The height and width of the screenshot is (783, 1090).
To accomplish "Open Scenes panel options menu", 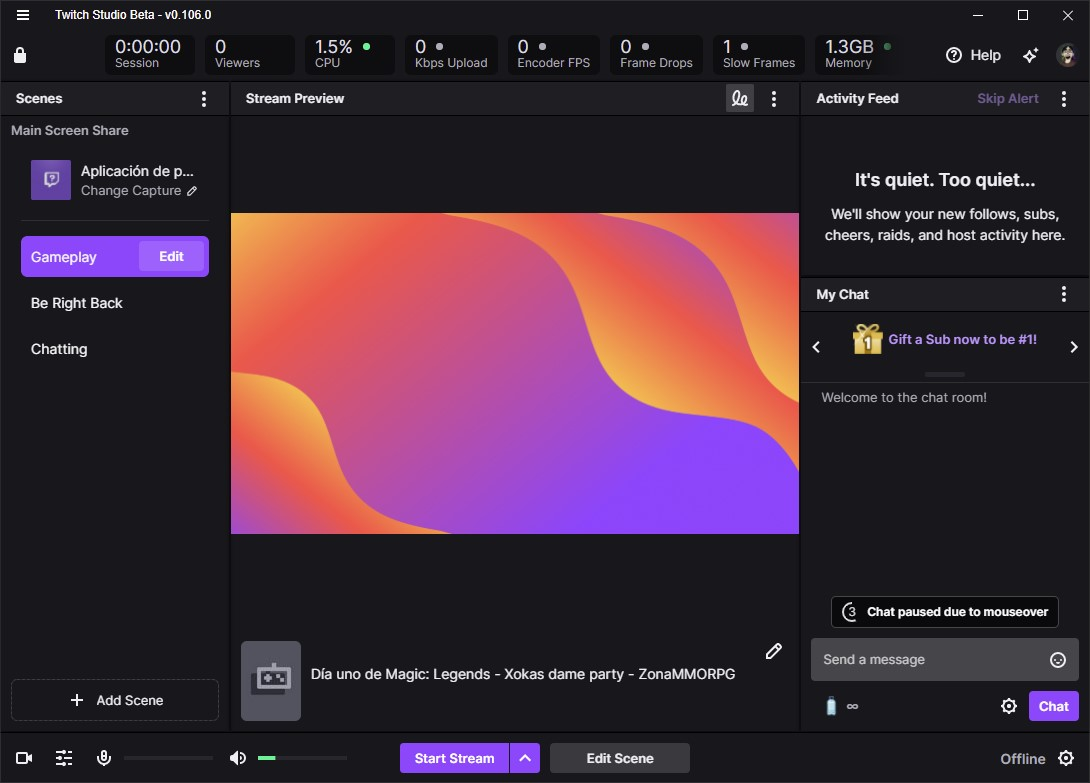I will 204,99.
